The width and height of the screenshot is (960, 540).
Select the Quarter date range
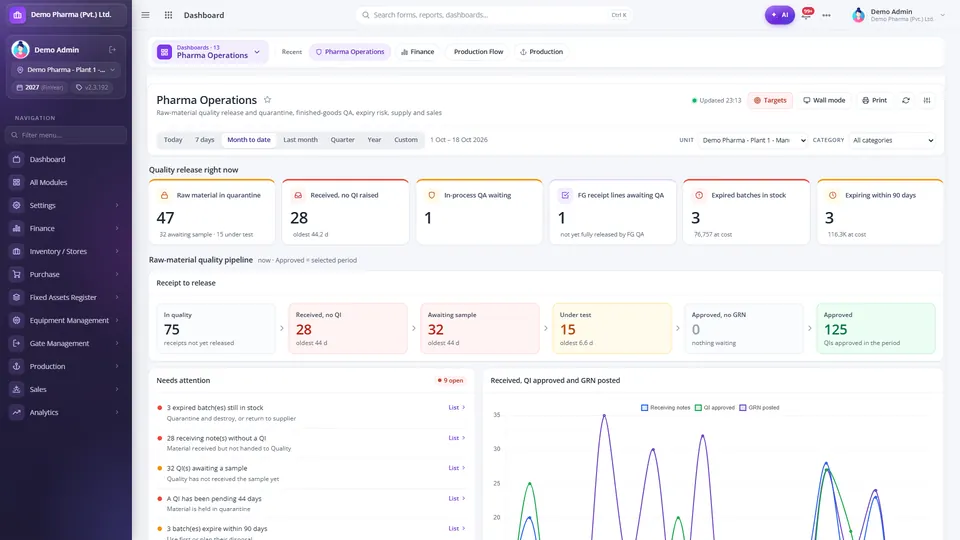342,140
